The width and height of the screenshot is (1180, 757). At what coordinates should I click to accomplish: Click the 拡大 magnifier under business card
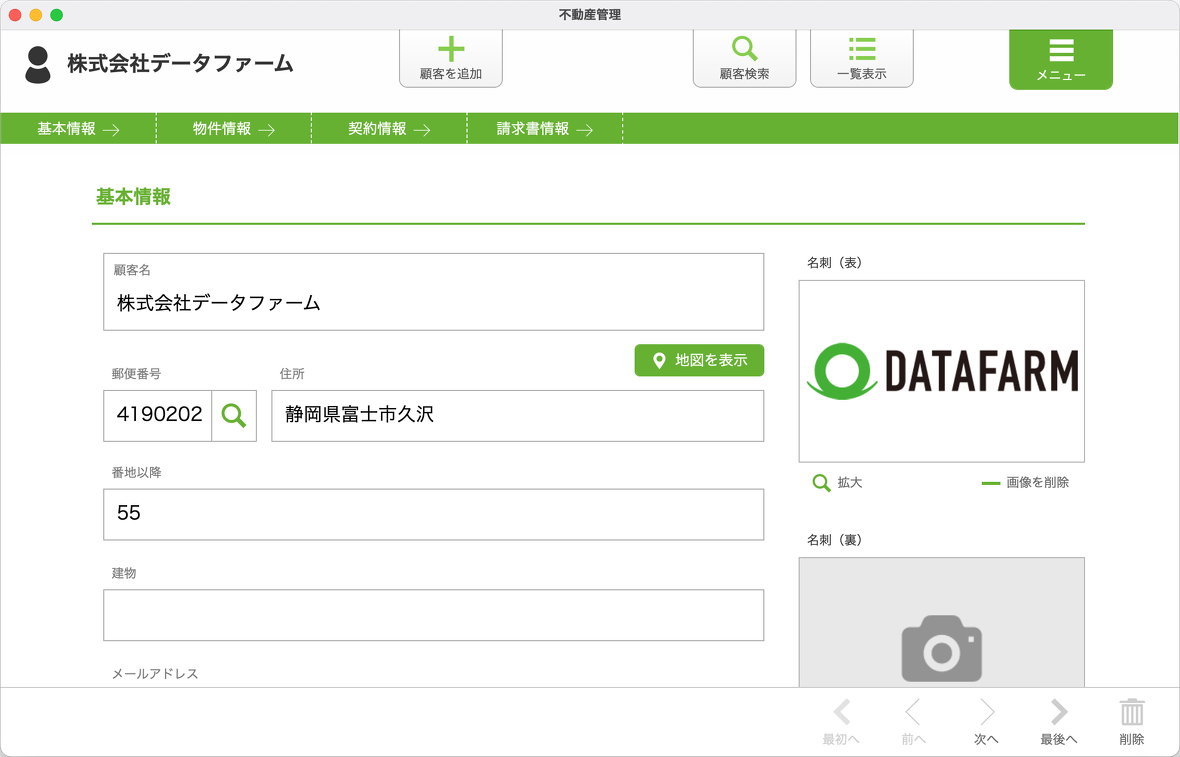click(822, 483)
